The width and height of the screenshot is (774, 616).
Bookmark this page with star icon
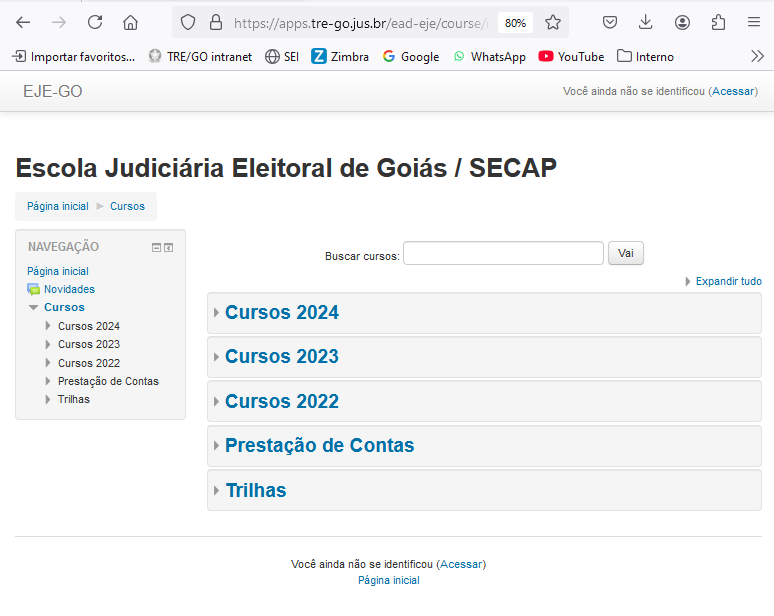click(553, 22)
